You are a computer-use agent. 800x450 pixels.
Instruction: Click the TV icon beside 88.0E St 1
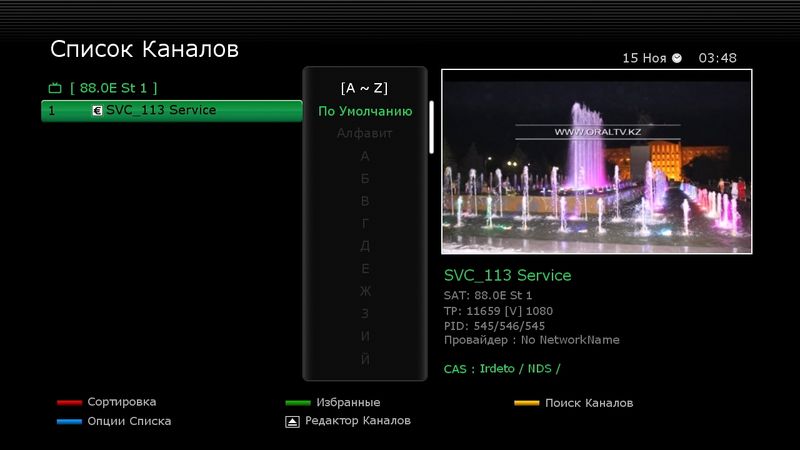click(x=55, y=88)
